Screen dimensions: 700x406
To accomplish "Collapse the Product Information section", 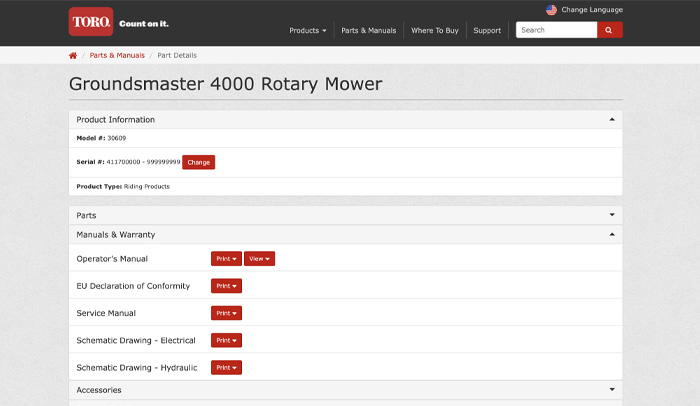I will click(x=346, y=120).
